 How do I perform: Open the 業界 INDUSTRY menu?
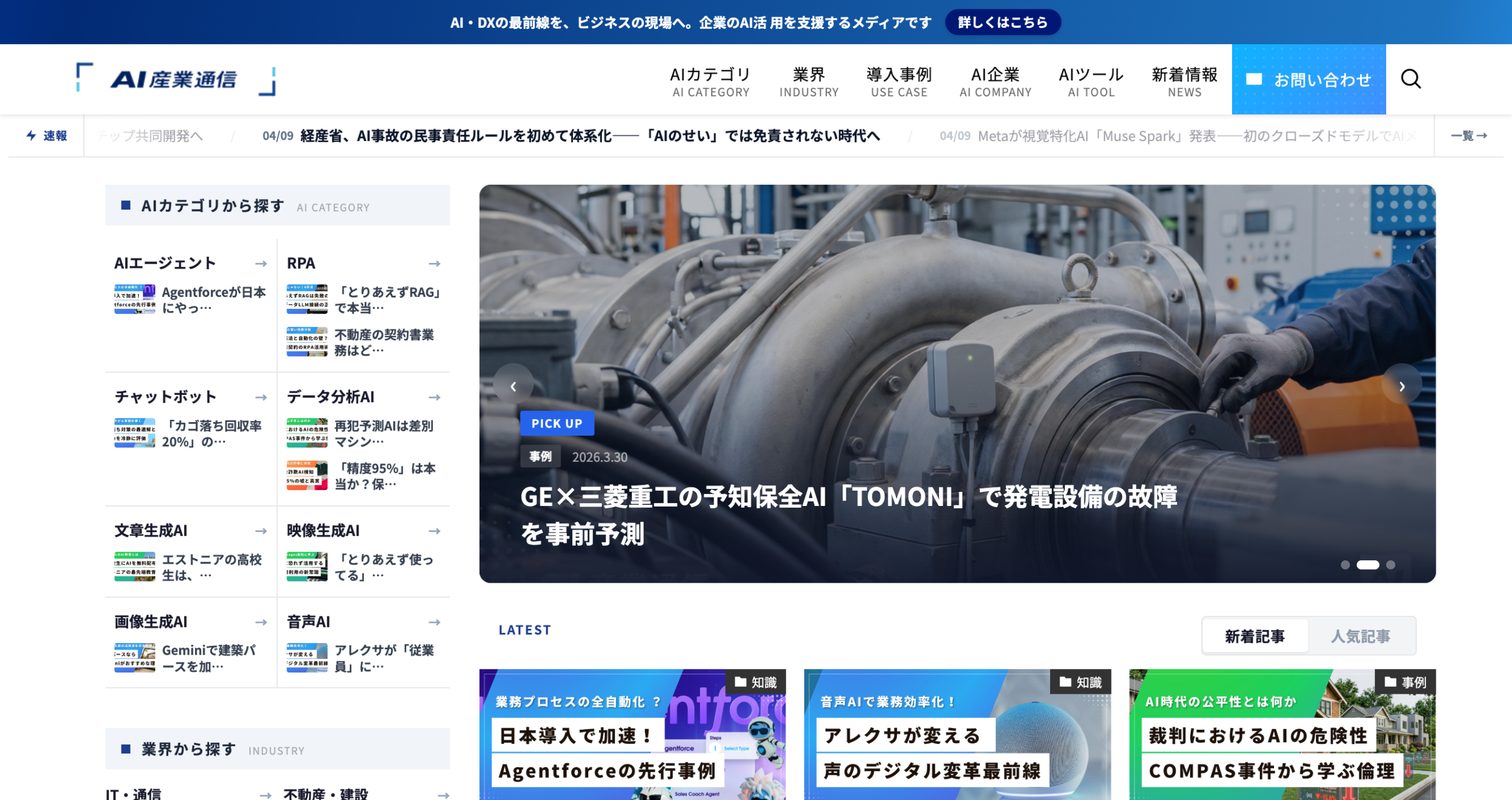tap(809, 80)
